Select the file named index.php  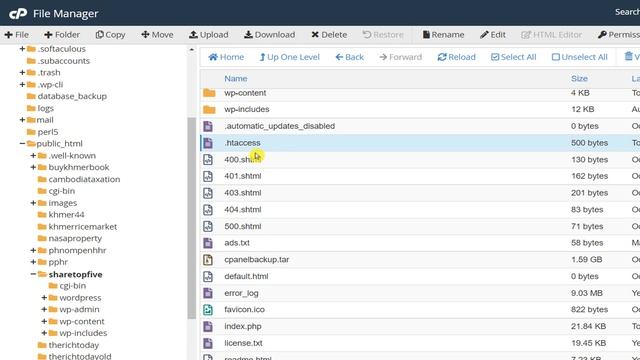point(242,327)
